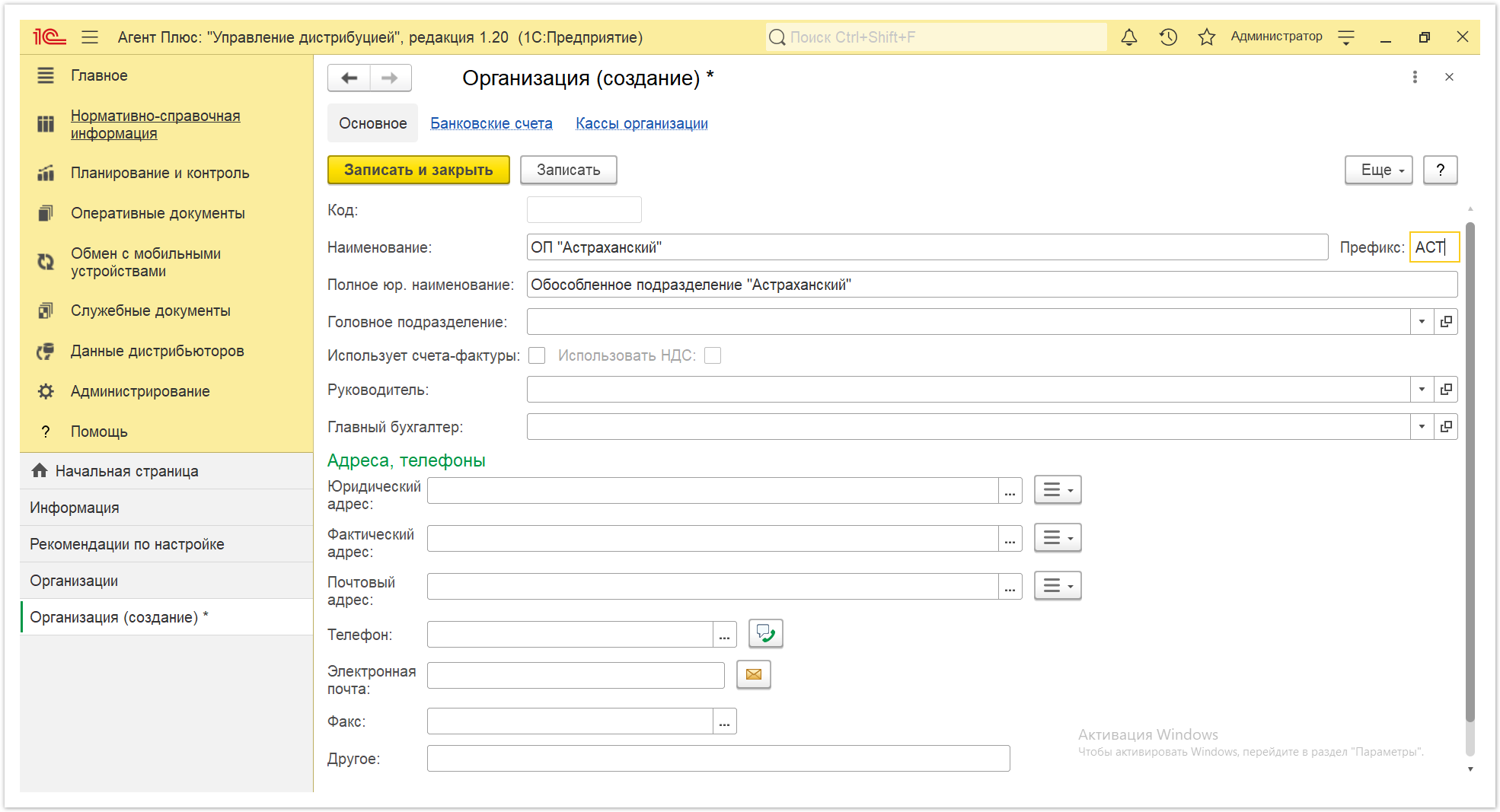
Task: Open the Главное section
Action: (99, 75)
